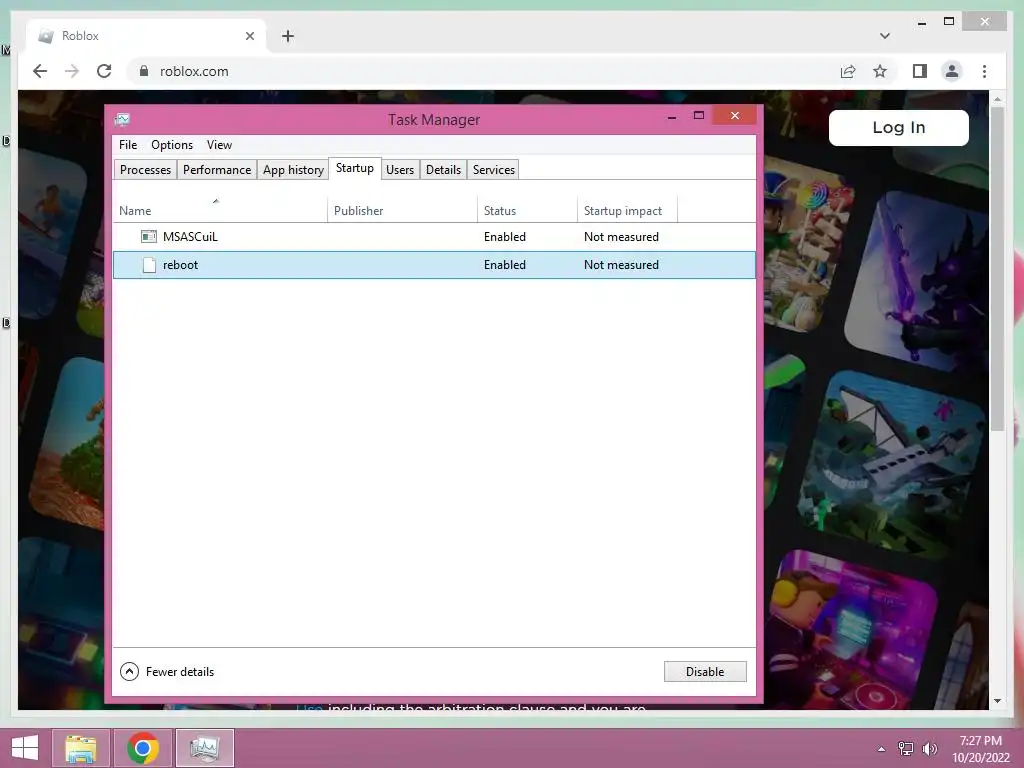Image resolution: width=1024 pixels, height=768 pixels.
Task: Open File Explorer from taskbar
Action: (x=81, y=748)
